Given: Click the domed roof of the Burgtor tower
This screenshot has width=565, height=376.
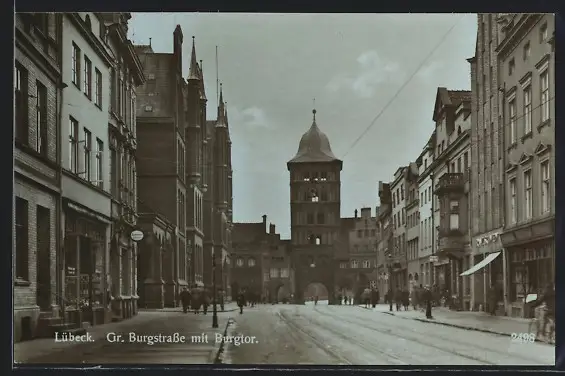Looking at the screenshot, I should click(314, 142).
